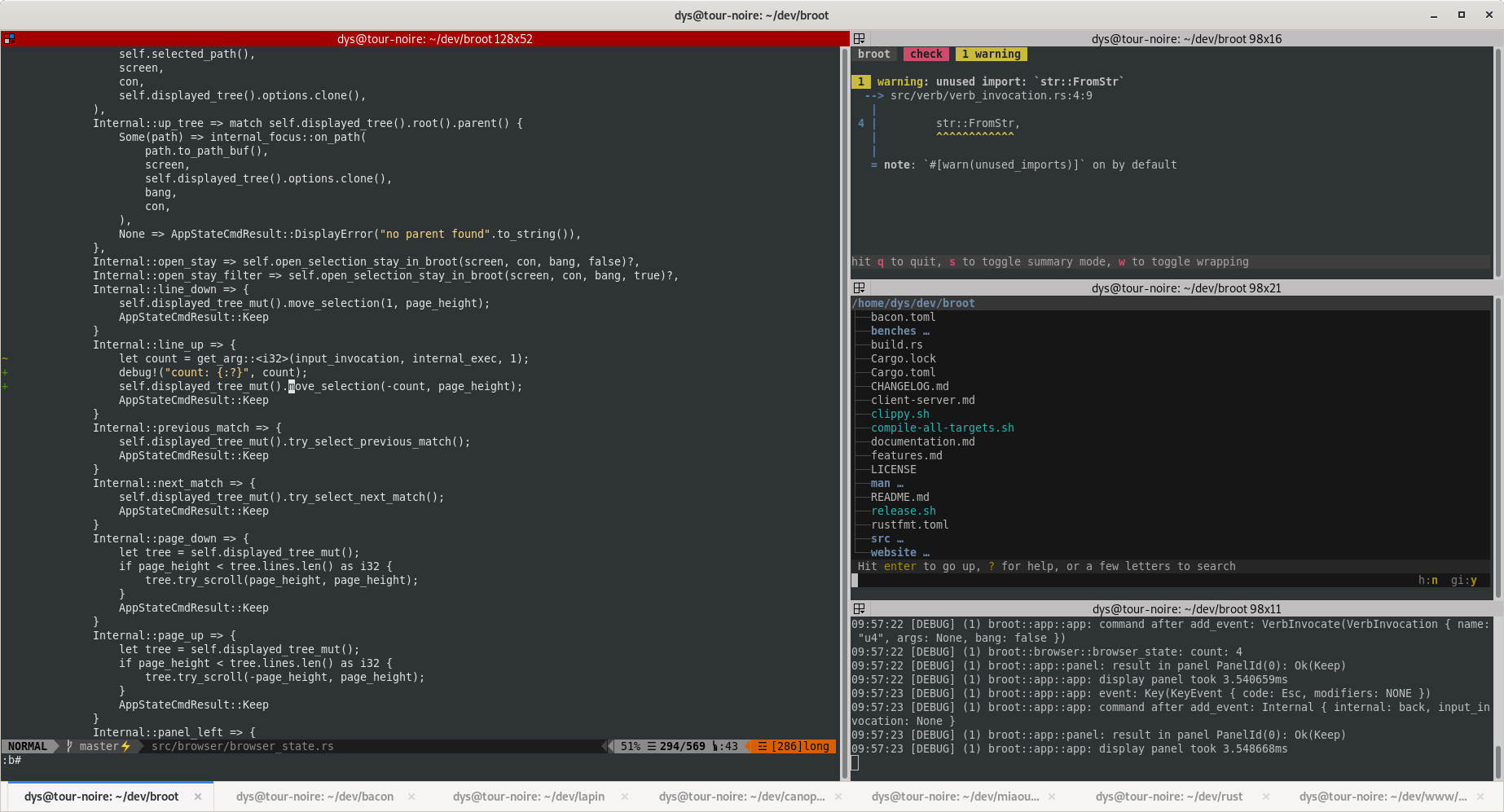Select the warning number 1 marker
The height and width of the screenshot is (812, 1504).
(x=861, y=81)
